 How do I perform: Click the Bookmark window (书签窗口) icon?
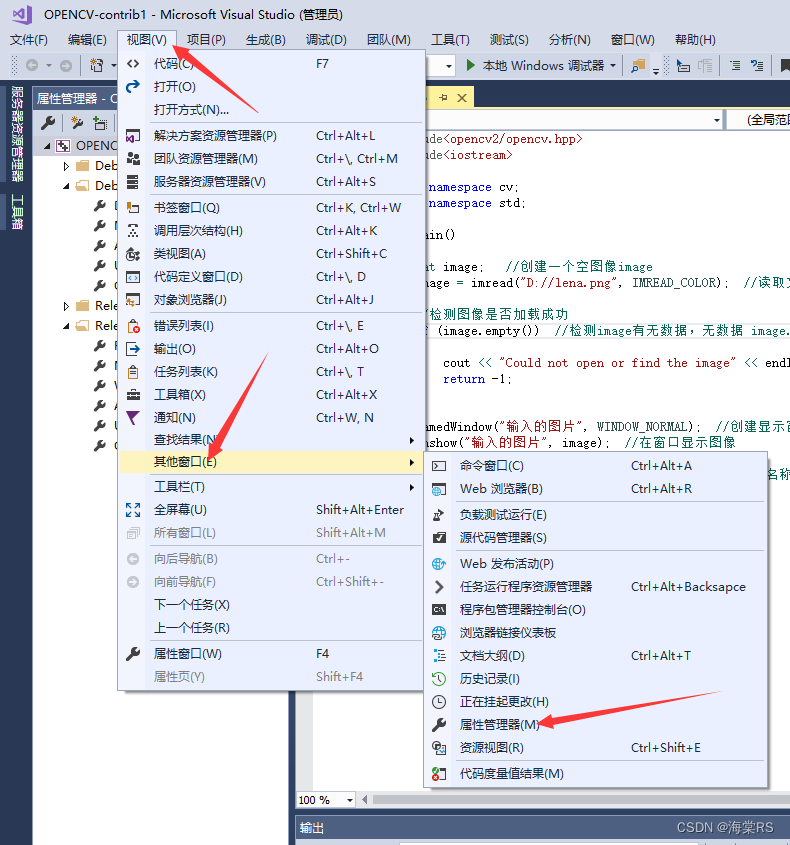[x=133, y=207]
